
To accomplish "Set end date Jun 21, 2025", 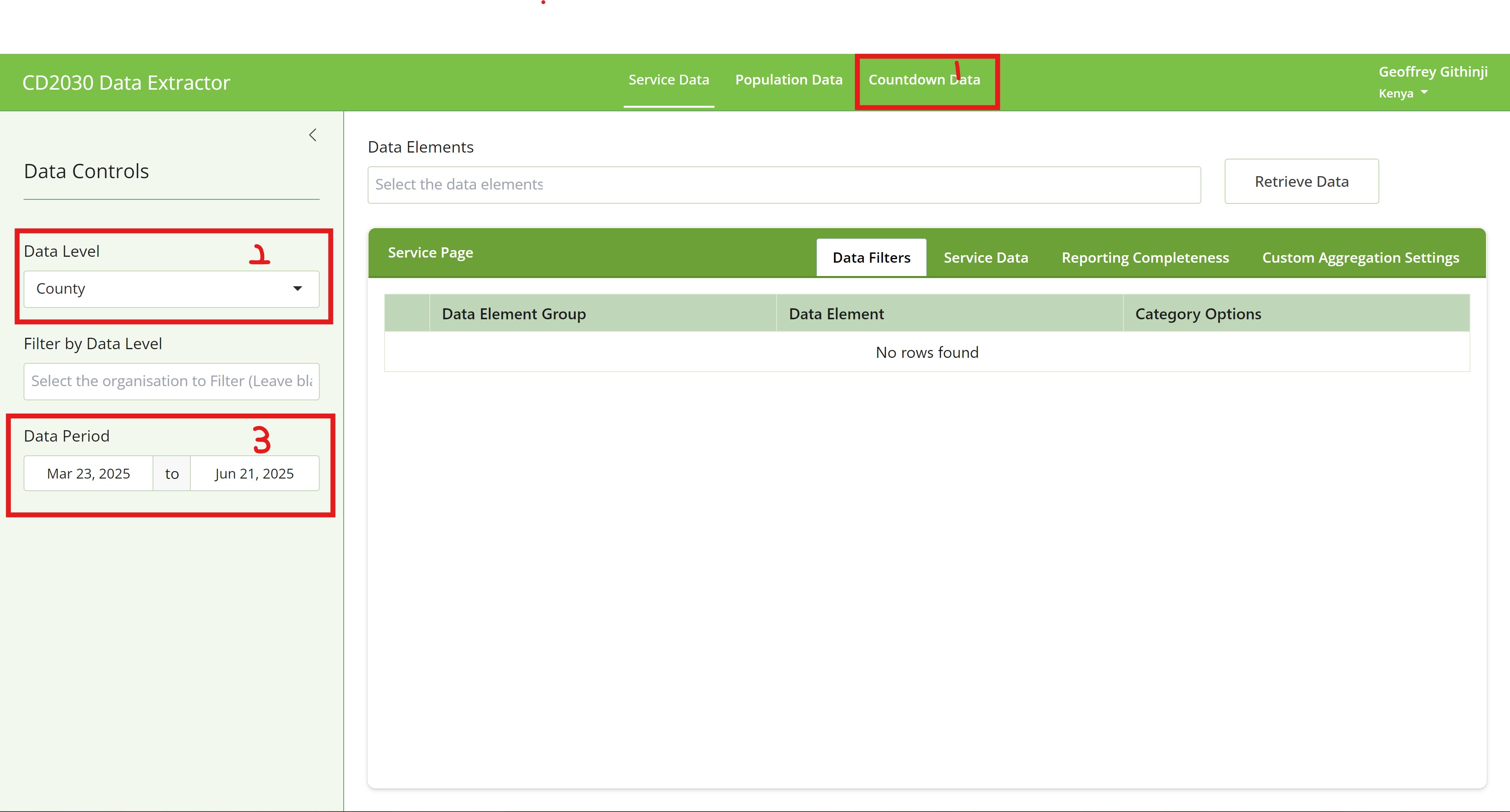I will click(x=254, y=473).
